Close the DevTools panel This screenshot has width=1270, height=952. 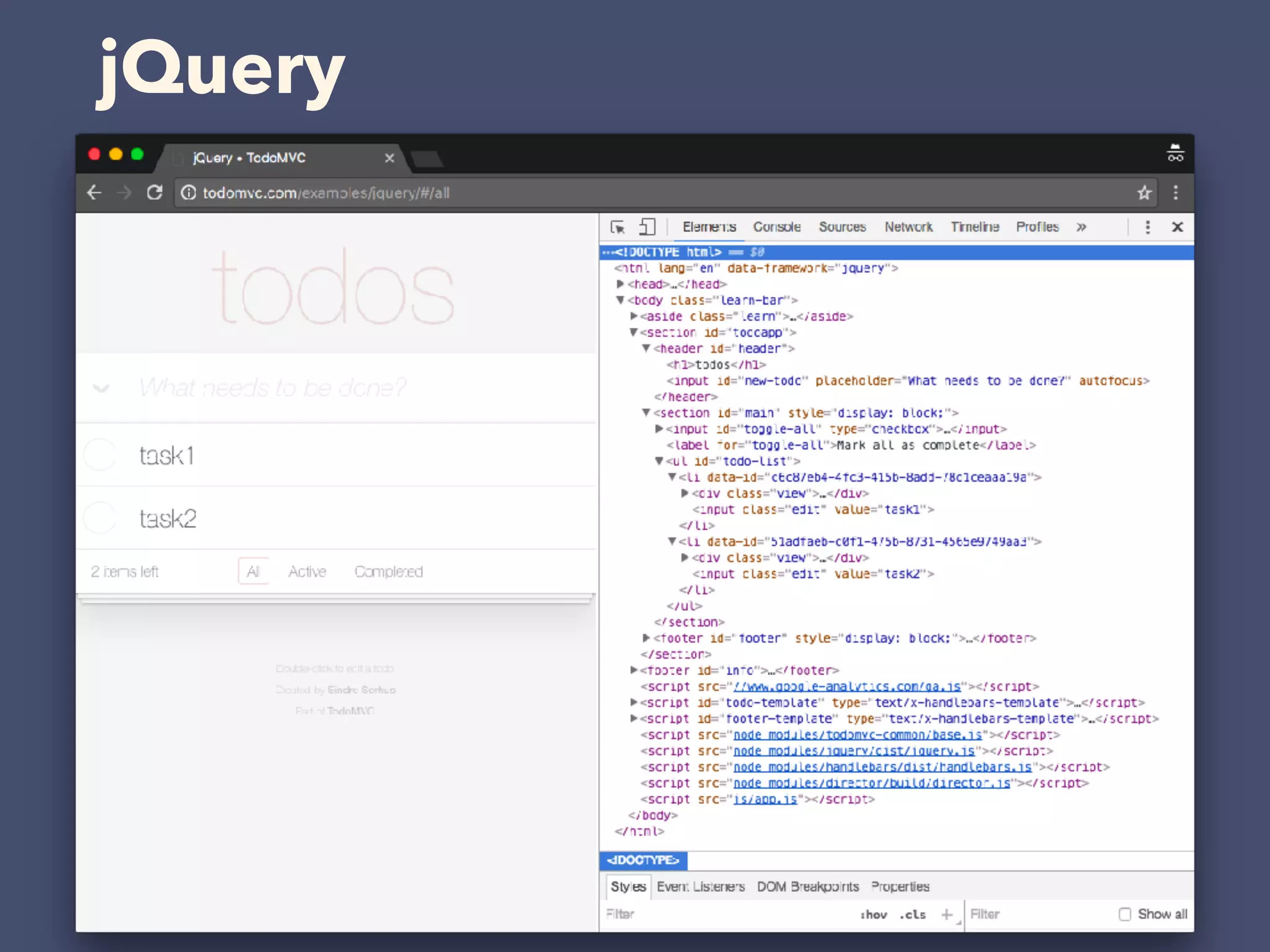click(1178, 227)
